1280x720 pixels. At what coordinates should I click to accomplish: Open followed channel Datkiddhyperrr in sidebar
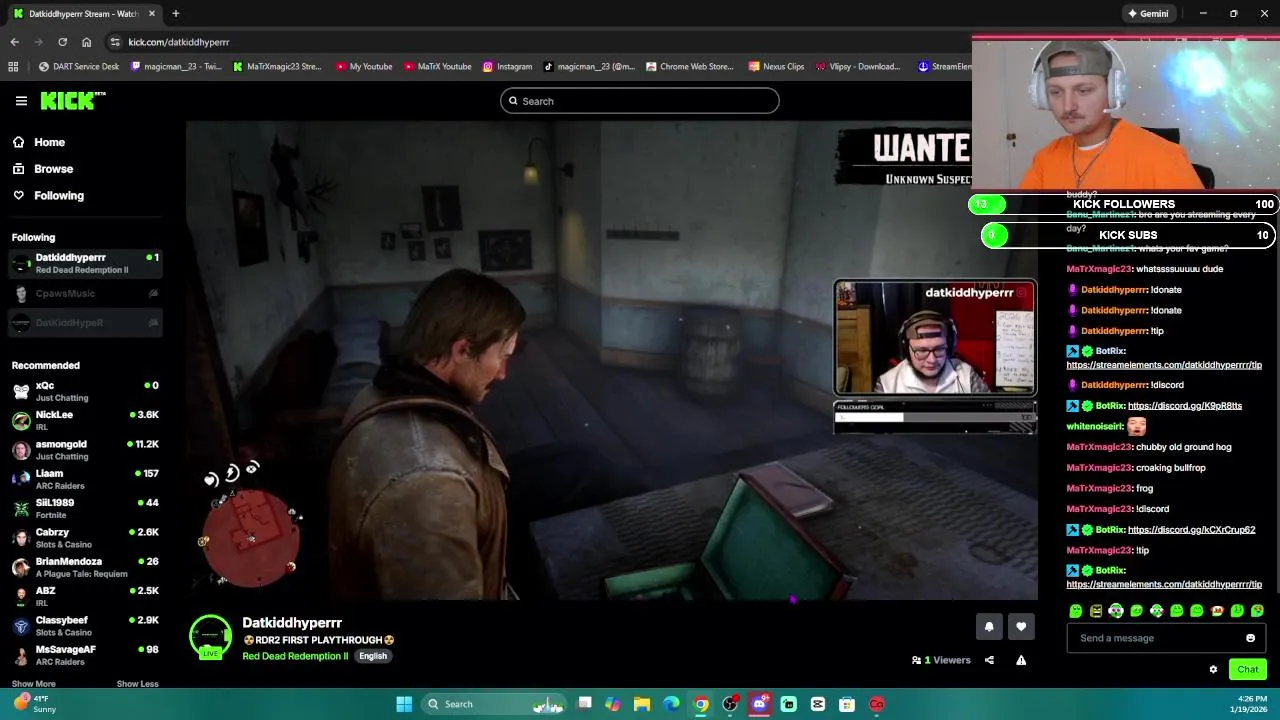point(85,263)
